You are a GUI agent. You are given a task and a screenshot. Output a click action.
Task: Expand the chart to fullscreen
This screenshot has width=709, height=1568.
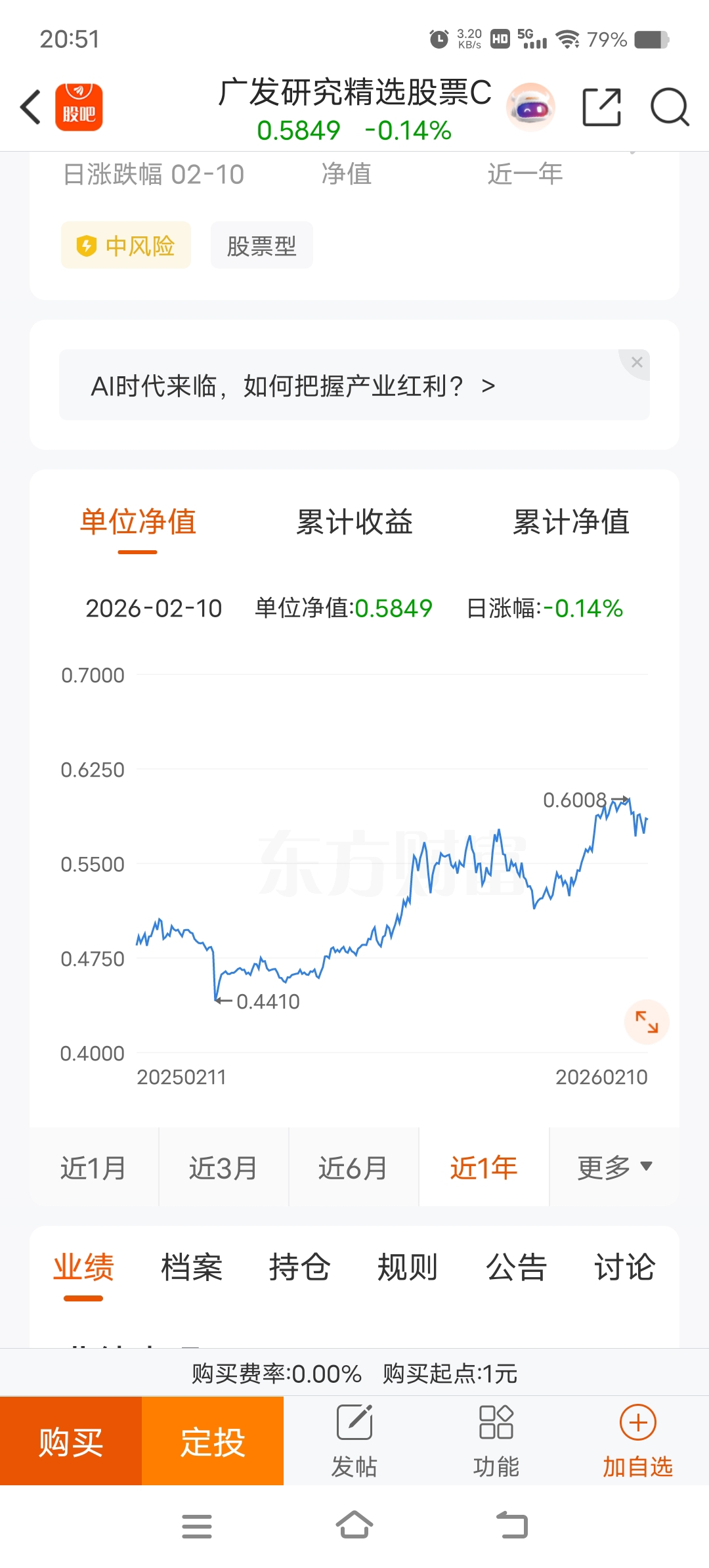click(647, 1022)
